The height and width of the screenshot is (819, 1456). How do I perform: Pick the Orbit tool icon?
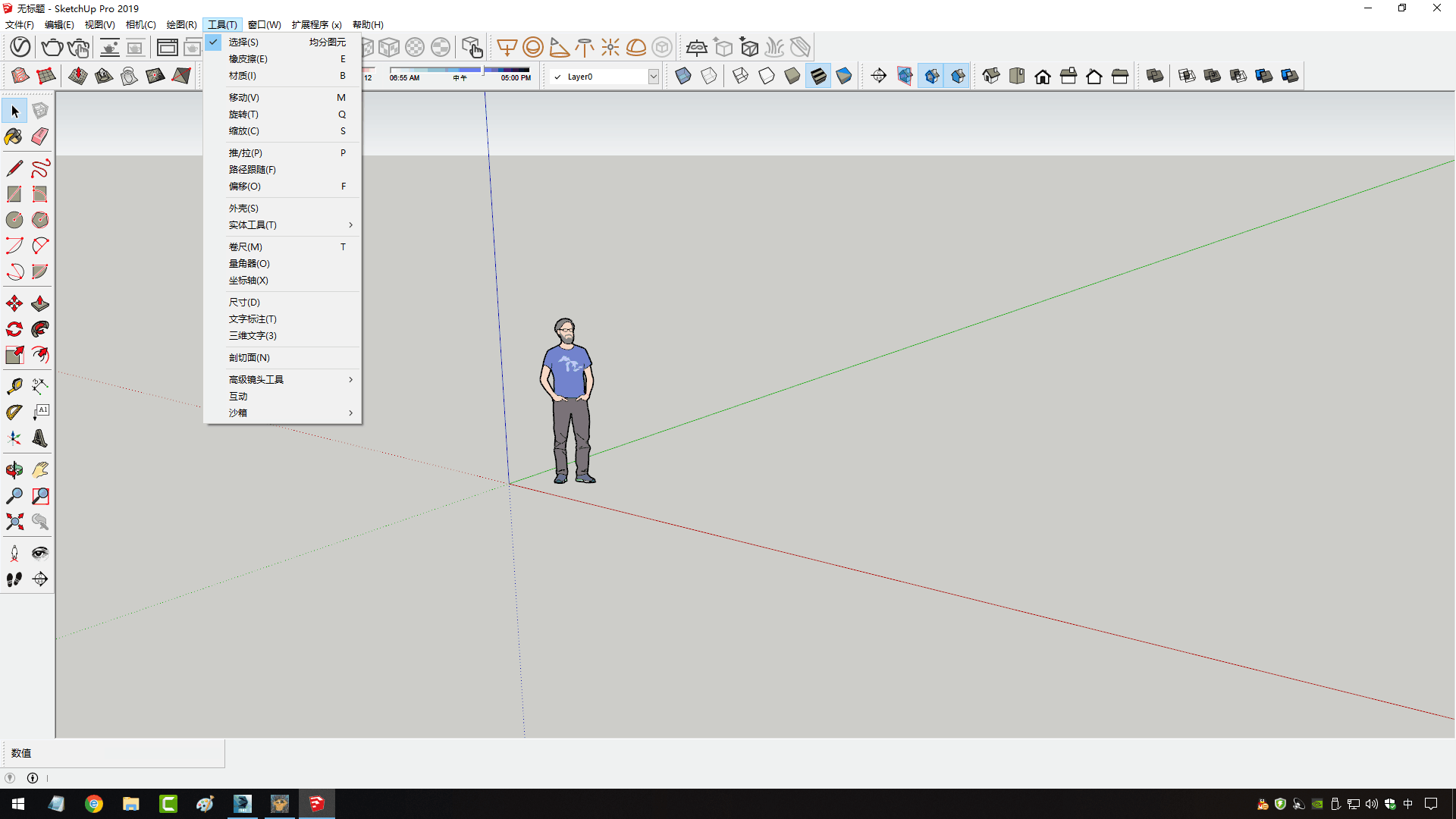pos(14,470)
